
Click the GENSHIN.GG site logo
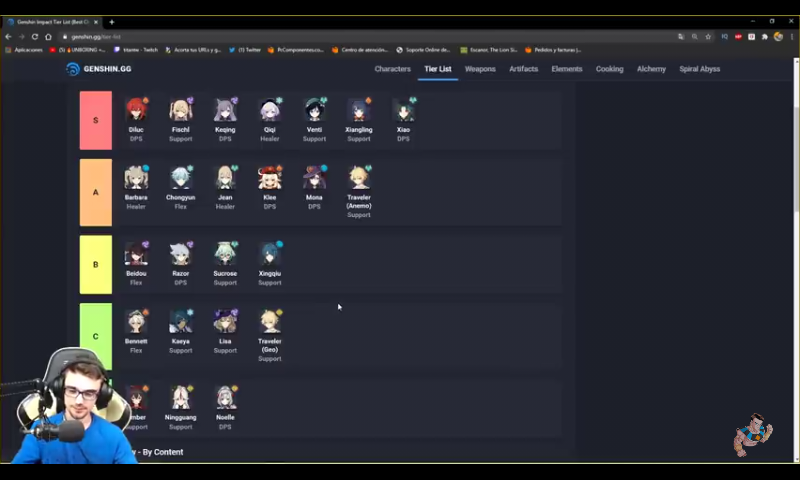[99, 69]
